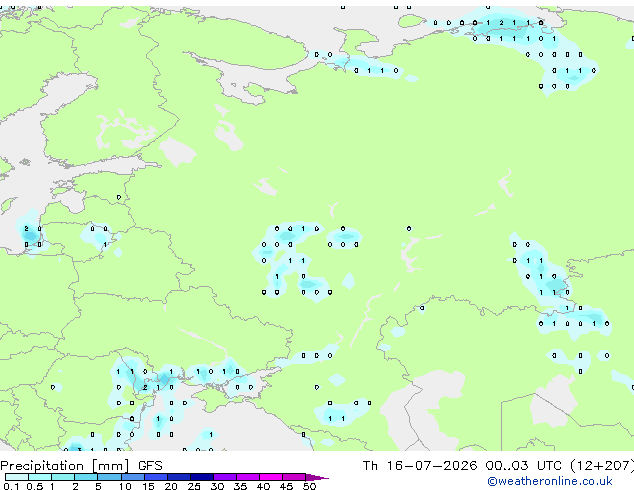Click the legend label '20'
The width and height of the screenshot is (634, 490).
pyautogui.click(x=171, y=486)
